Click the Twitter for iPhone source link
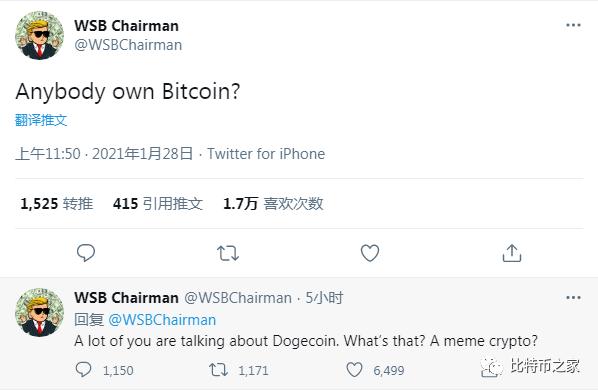The width and height of the screenshot is (598, 391). pyautogui.click(x=266, y=154)
